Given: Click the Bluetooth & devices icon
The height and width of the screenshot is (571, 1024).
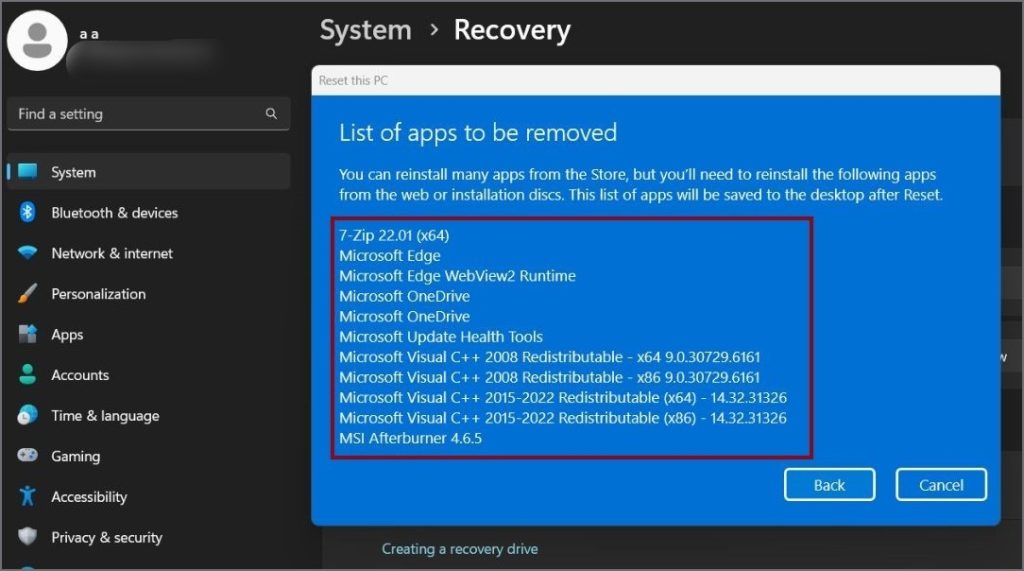Looking at the screenshot, I should (28, 212).
